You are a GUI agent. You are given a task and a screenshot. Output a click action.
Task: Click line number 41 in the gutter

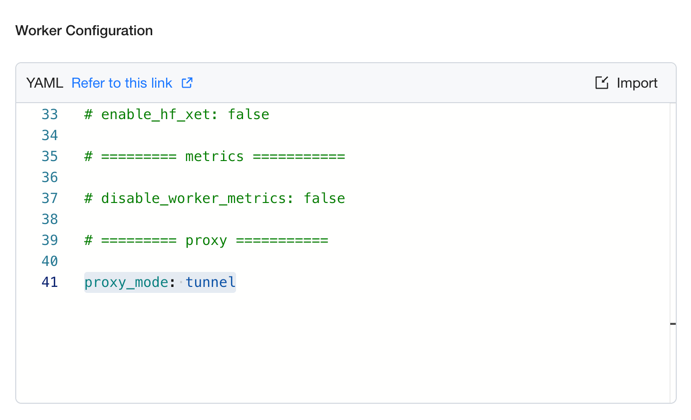tap(50, 282)
